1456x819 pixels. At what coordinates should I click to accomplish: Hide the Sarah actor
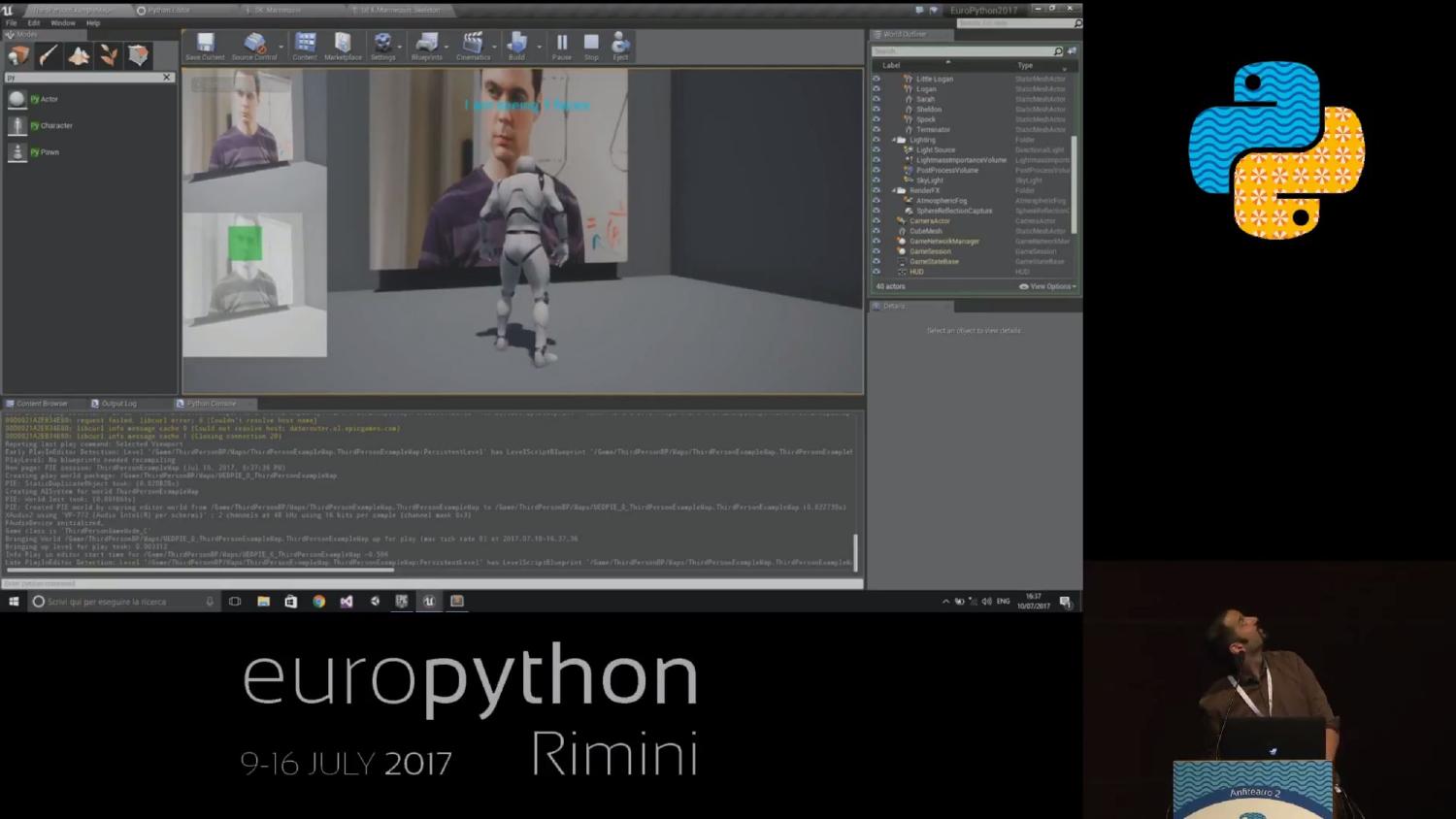point(877,99)
